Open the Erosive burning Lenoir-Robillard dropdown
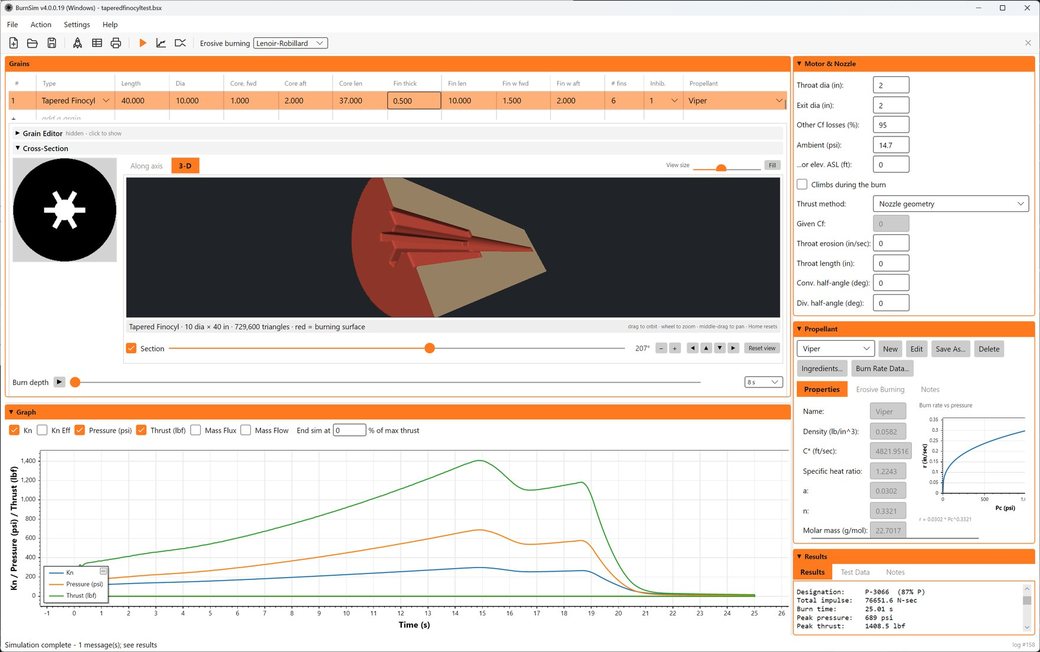This screenshot has height=652, width=1040. coord(291,43)
